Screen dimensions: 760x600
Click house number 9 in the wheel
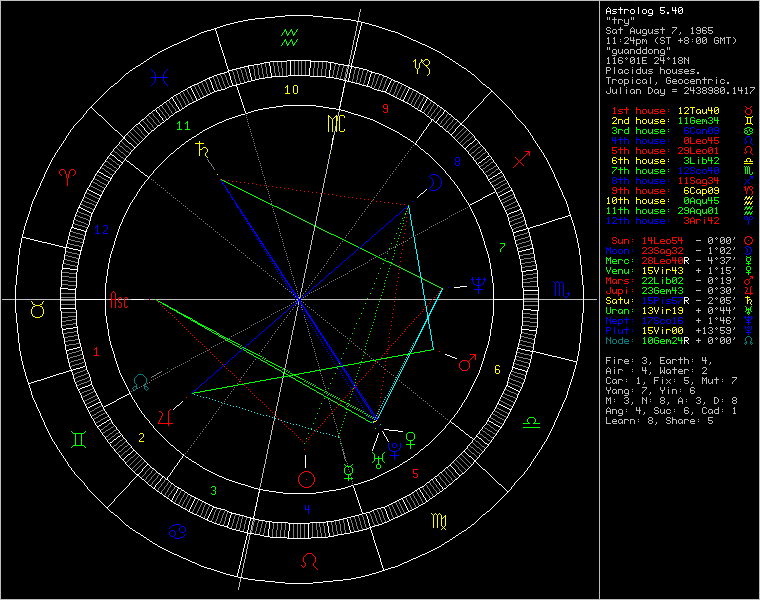385,109
